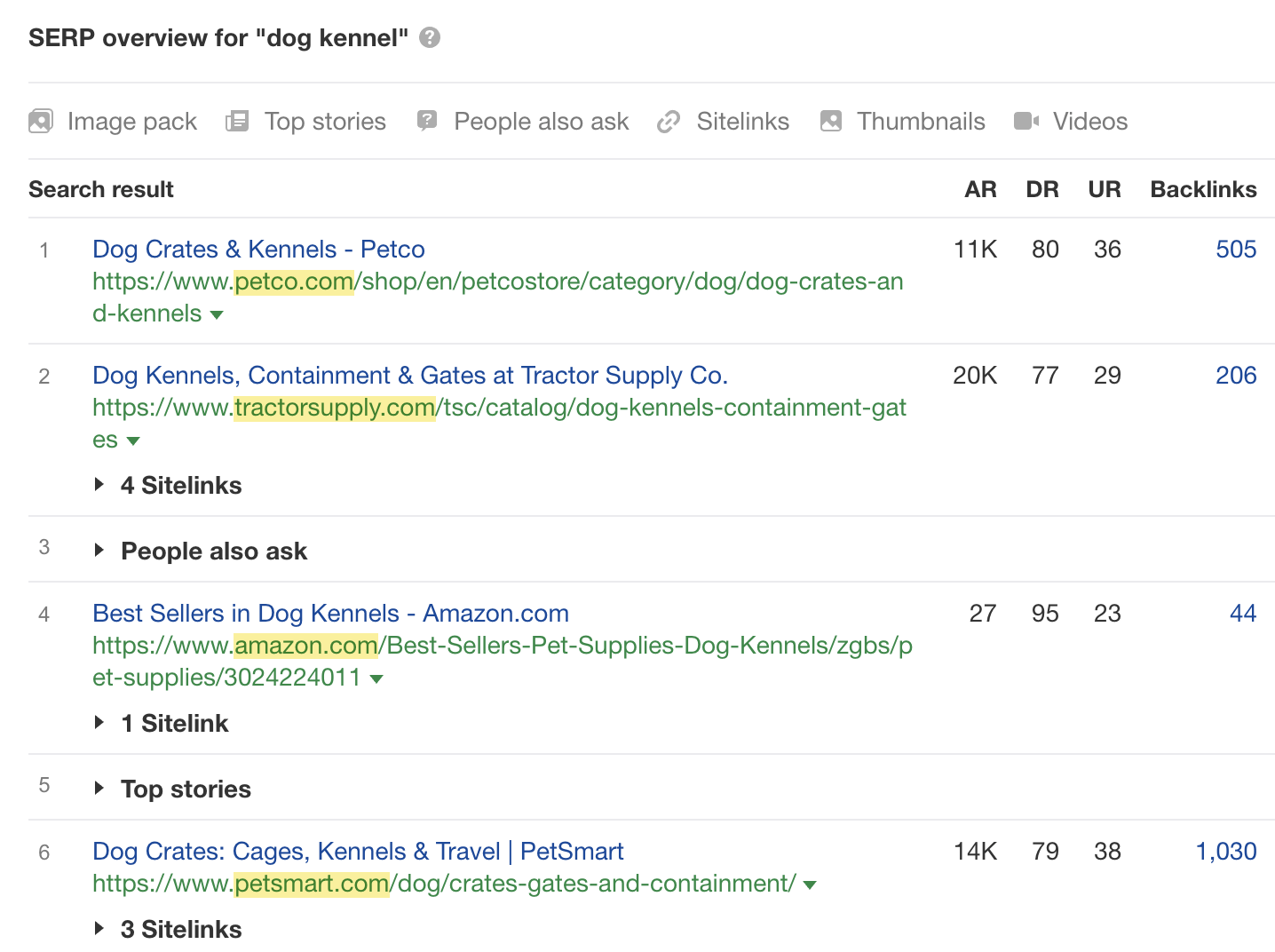Expand the 3 Sitelinks row

click(x=99, y=929)
